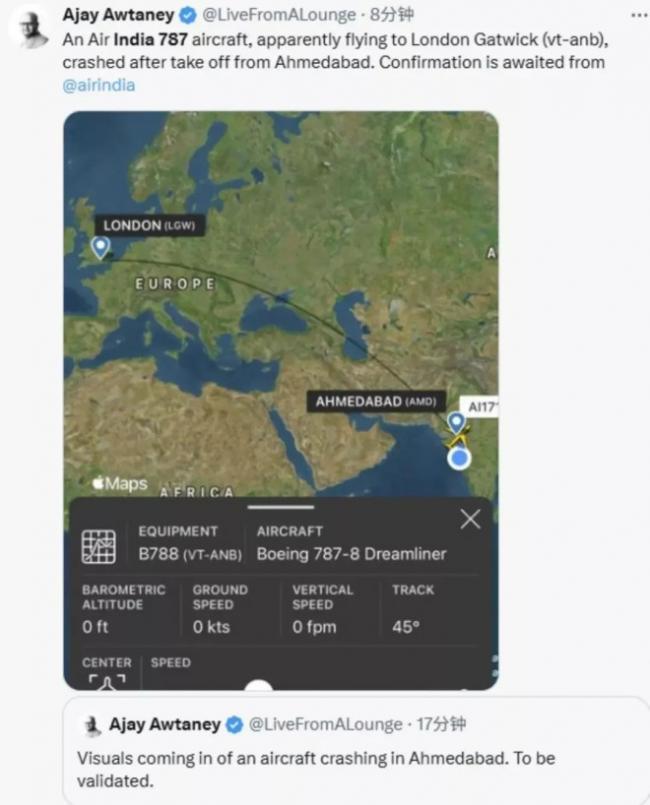This screenshot has height=805, width=650.
Task: Open the @airindia mention link
Action: pyautogui.click(x=98, y=85)
